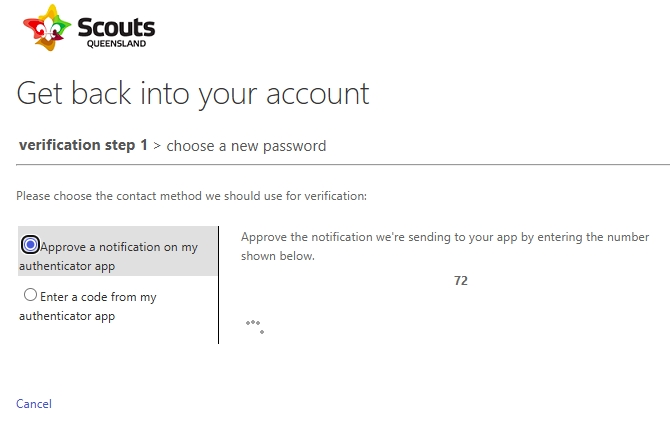Click the 'Please choose the contact method' prompt
Image resolution: width=670 pixels, height=428 pixels.
(x=191, y=196)
